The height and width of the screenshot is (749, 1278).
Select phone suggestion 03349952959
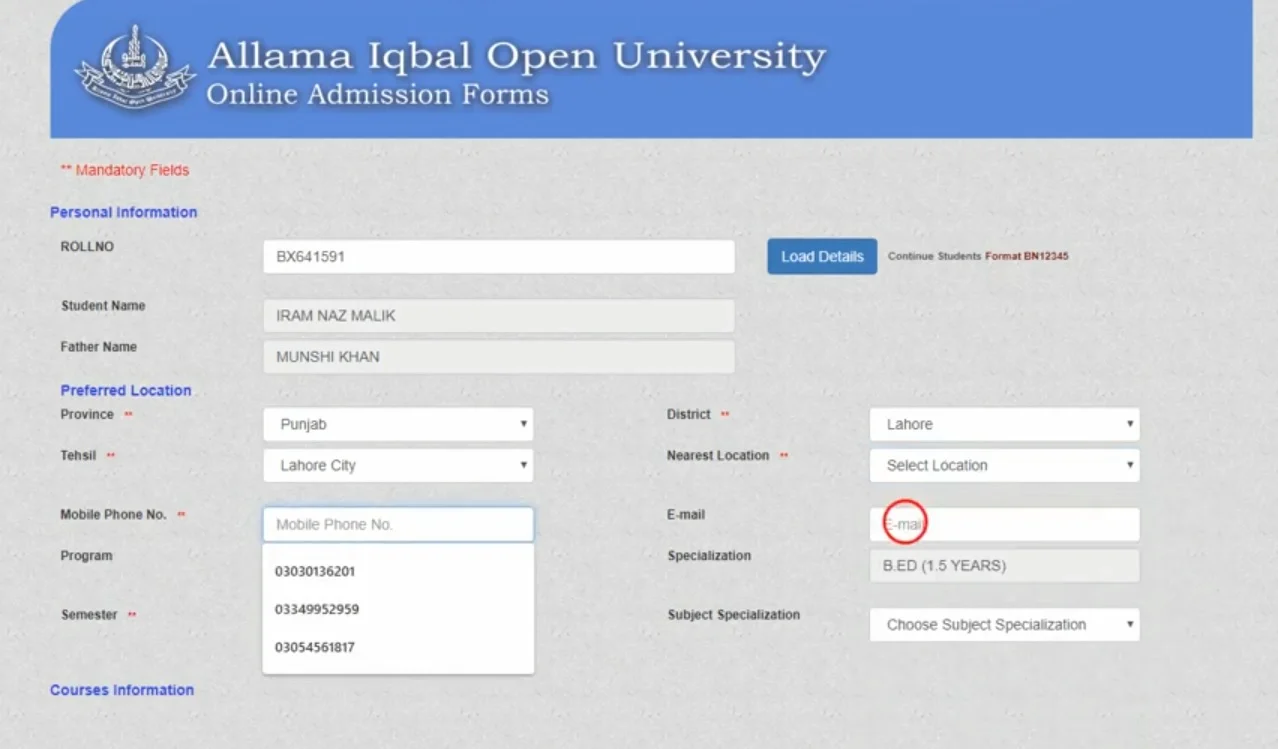click(316, 609)
